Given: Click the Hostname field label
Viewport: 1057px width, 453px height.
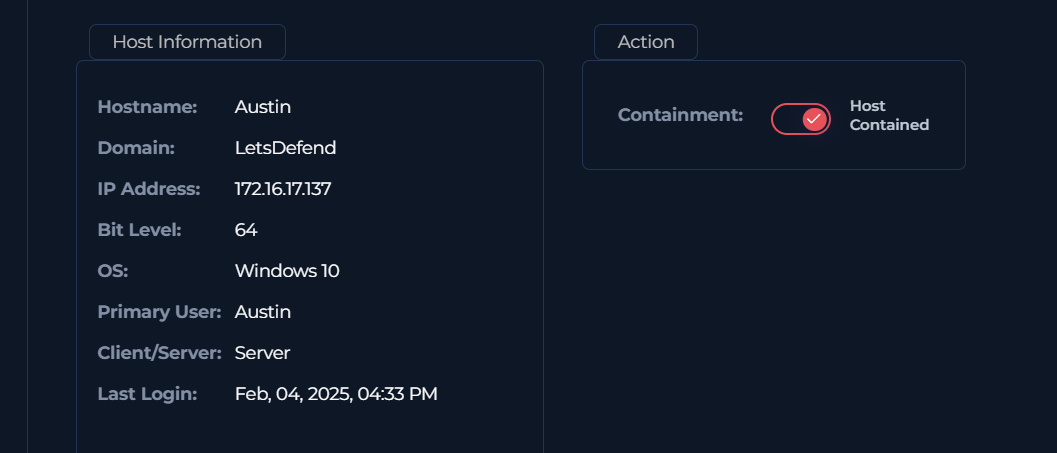Looking at the screenshot, I should [x=147, y=107].
